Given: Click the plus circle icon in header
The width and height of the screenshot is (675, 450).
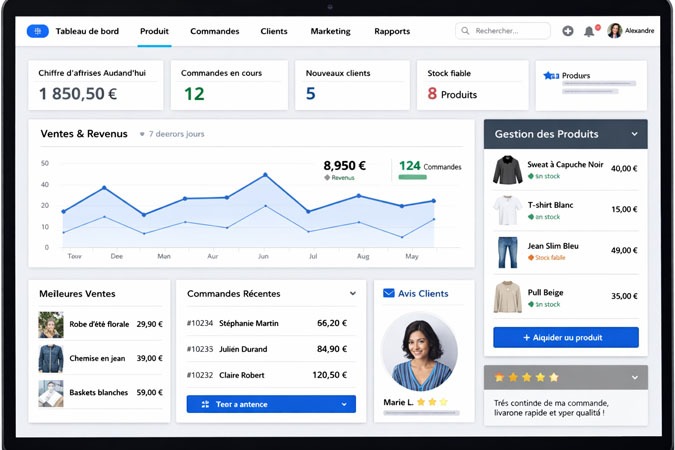Looking at the screenshot, I should tap(568, 31).
